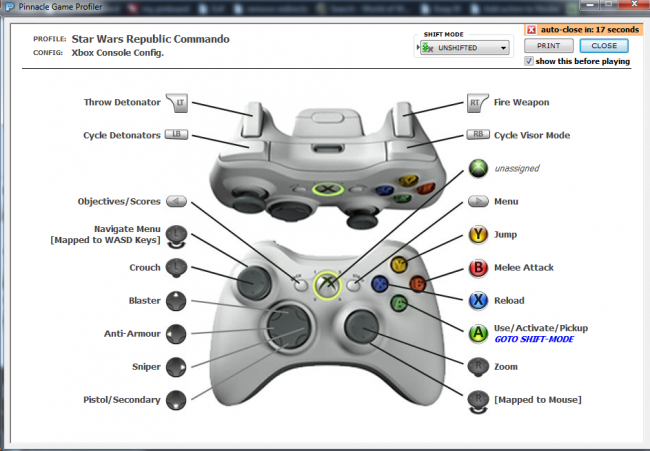This screenshot has width=650, height=451.
Task: Click the 'Pistol/Secondary' label
Action: tap(122, 400)
